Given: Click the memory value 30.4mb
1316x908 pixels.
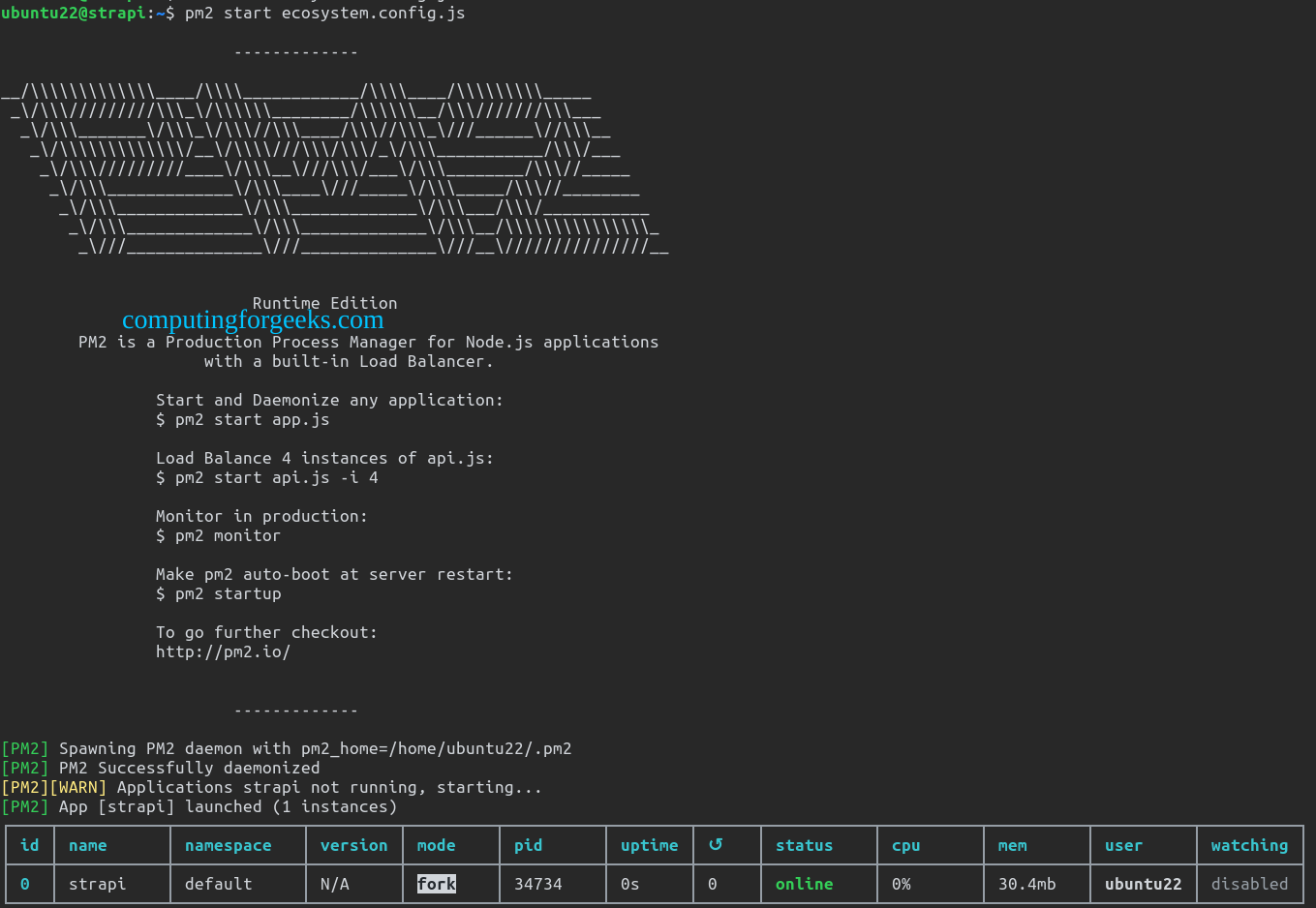Looking at the screenshot, I should 1026,884.
